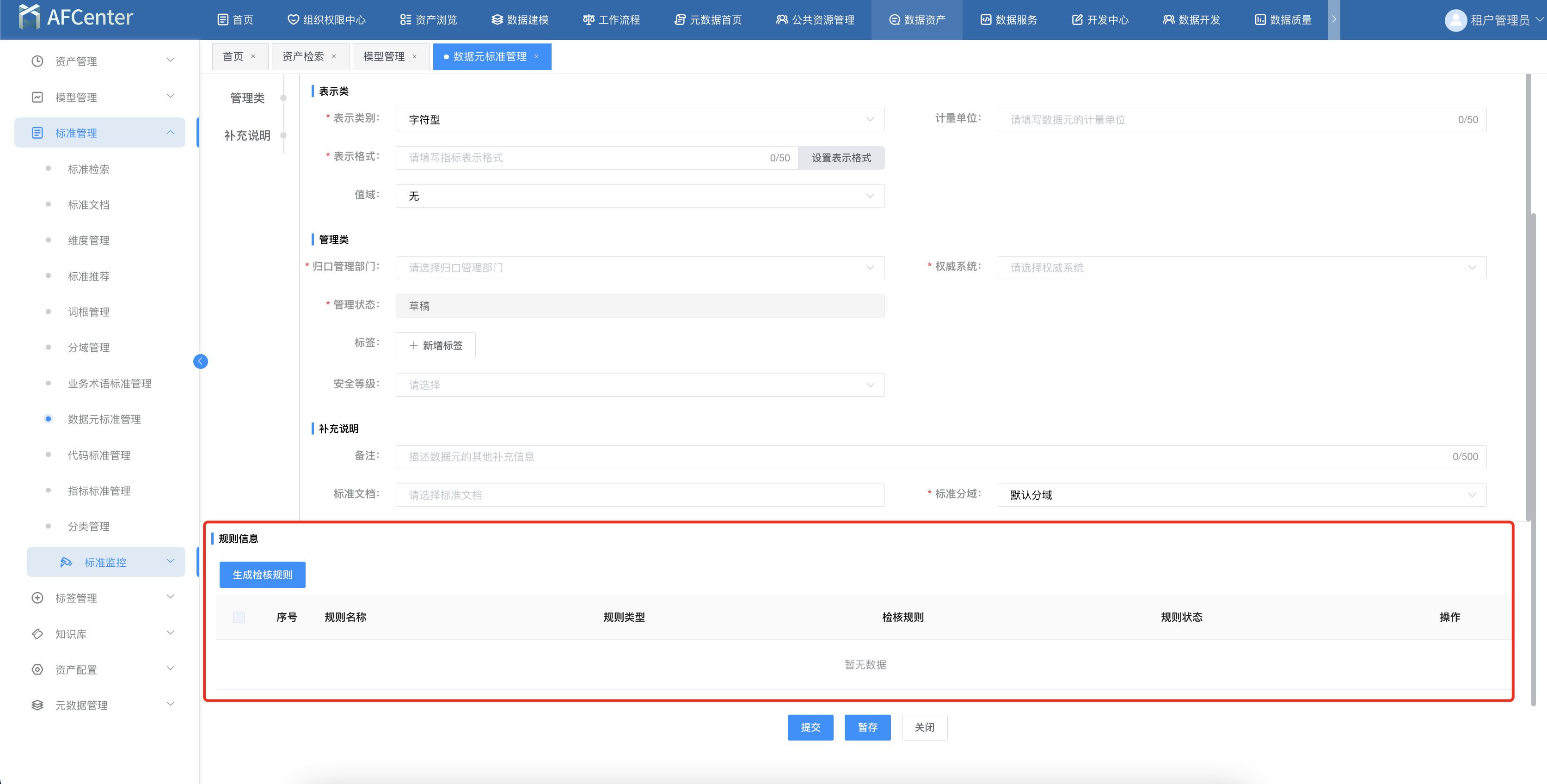The image size is (1547, 784).
Task: Select 数据元标准管理 in the sidebar
Action: [x=104, y=419]
